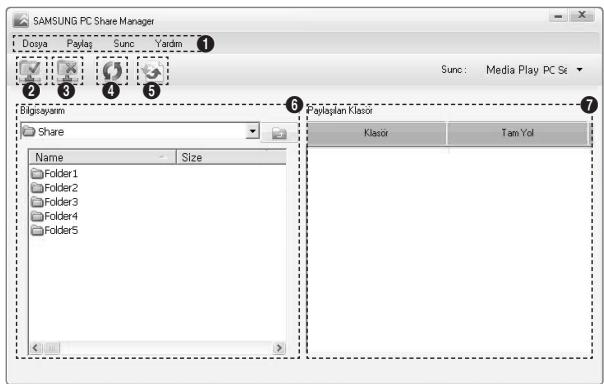Click the Unshare Folder toolbar icon
The image size is (604, 384).
point(67,71)
